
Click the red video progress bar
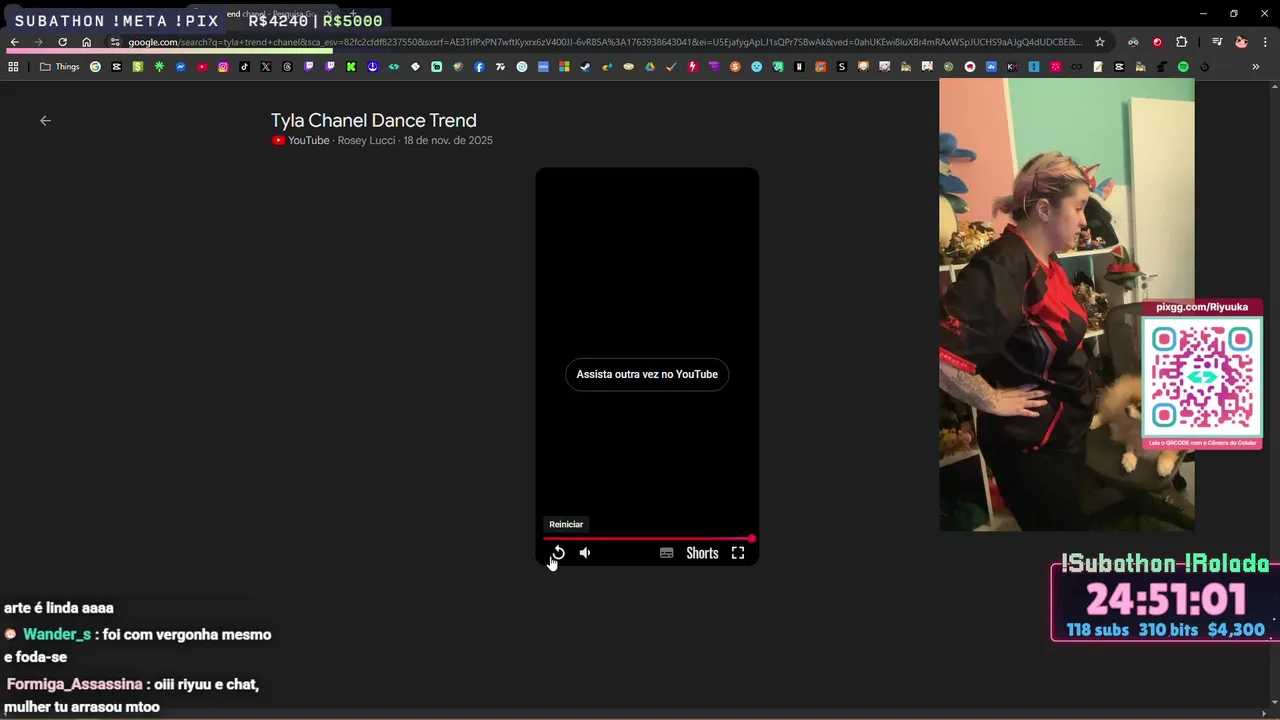point(647,538)
